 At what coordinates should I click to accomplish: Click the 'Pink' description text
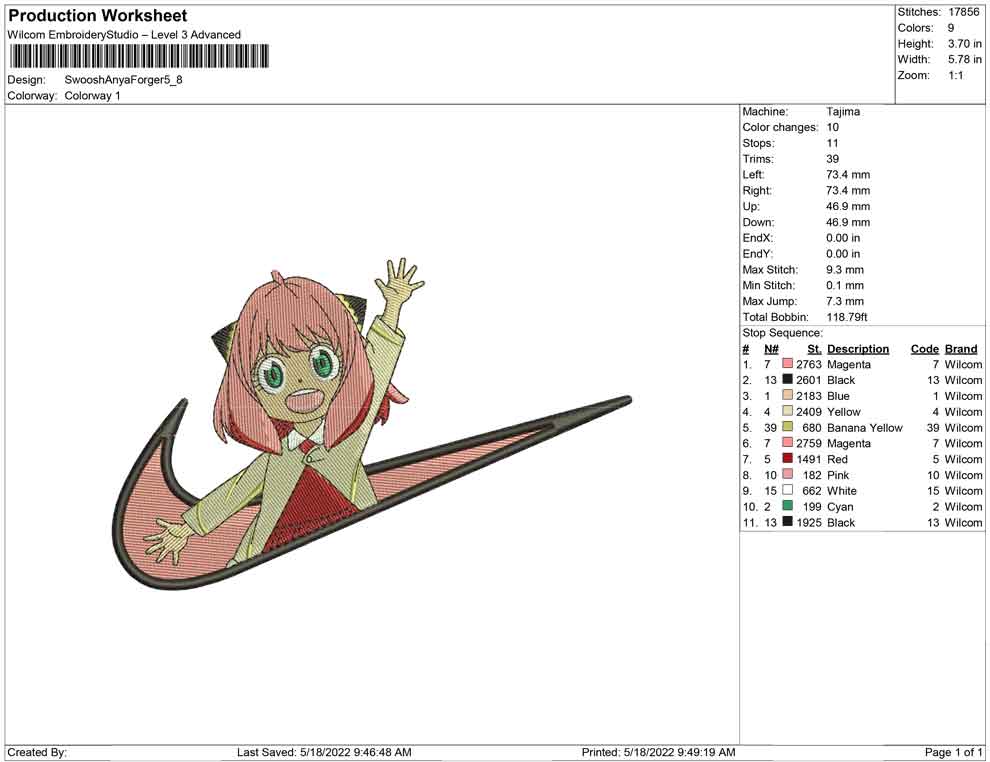pyautogui.click(x=838, y=475)
